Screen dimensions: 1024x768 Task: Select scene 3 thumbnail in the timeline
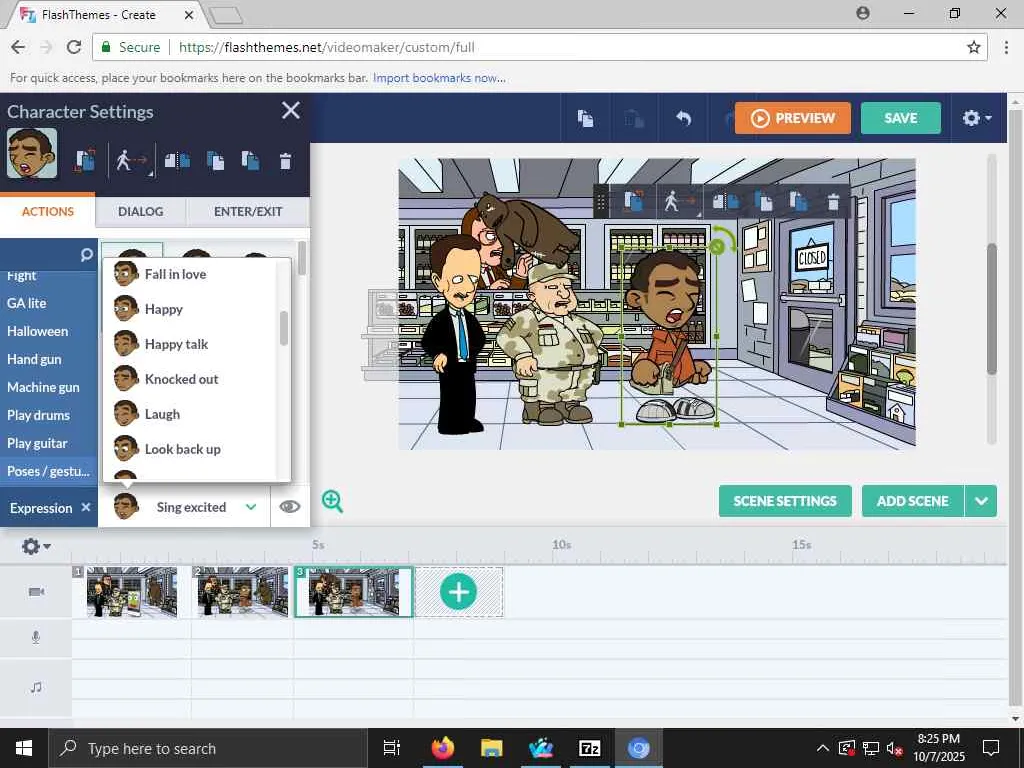tap(353, 592)
